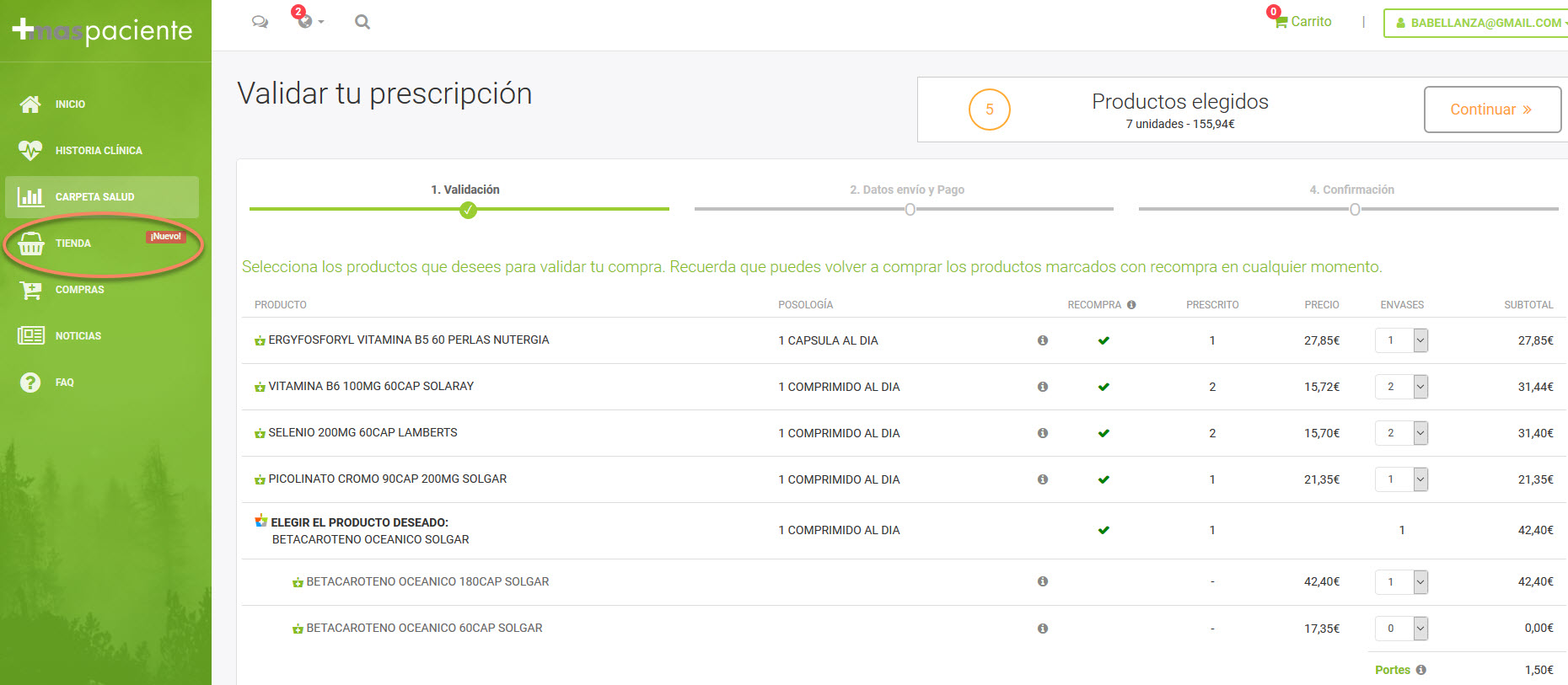
Task: Click the VITAMINA B6 100MG 60CAP SOLARAY name
Action: tap(371, 386)
